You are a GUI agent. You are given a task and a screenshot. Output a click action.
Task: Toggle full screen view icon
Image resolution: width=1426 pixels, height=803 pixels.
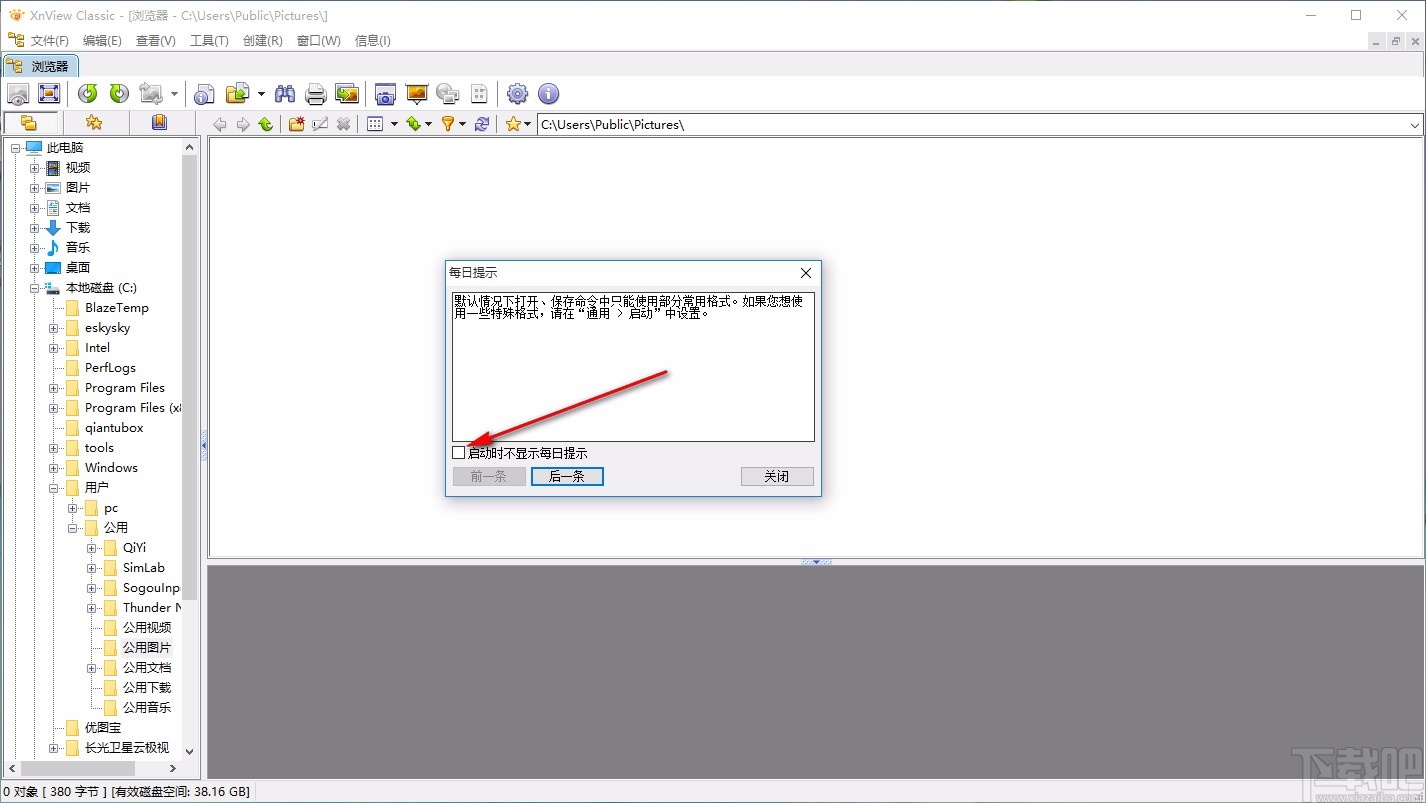(x=49, y=94)
